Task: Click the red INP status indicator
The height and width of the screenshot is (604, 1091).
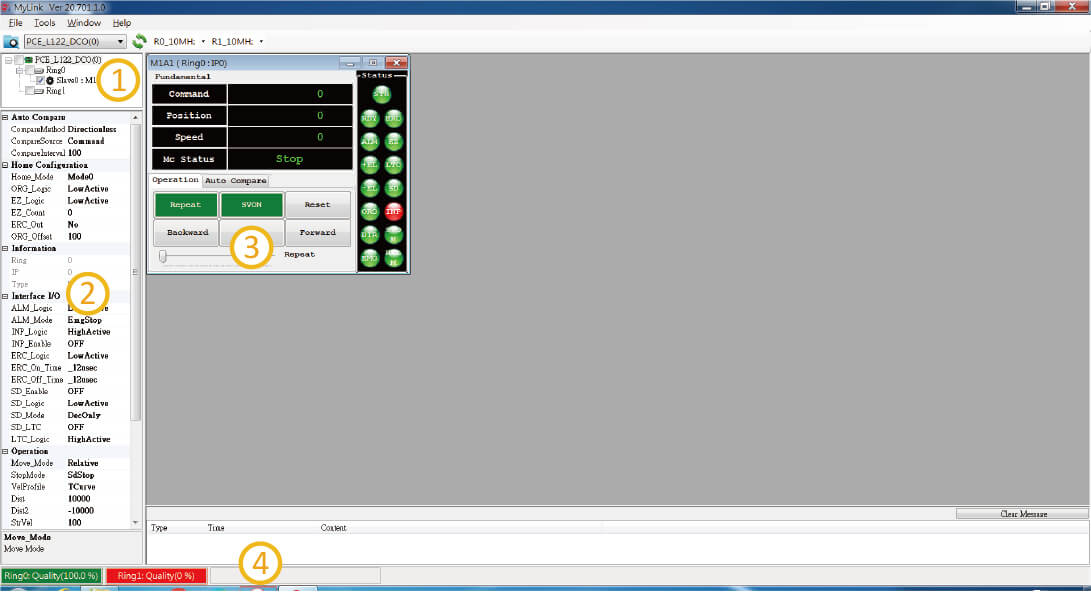Action: click(x=394, y=211)
